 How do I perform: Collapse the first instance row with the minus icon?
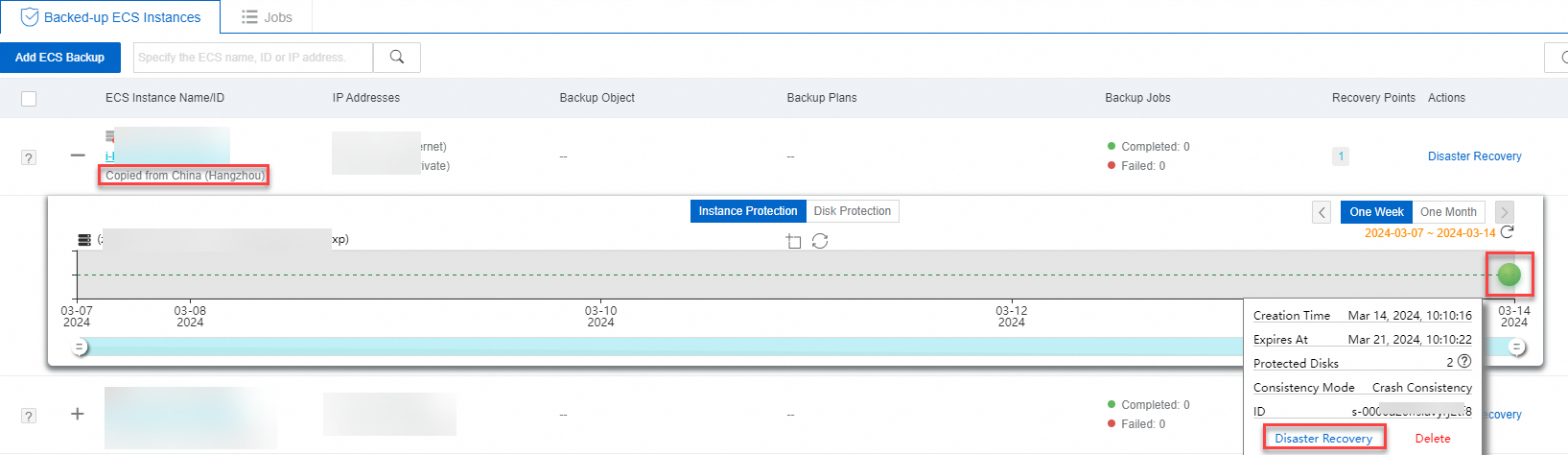click(78, 156)
